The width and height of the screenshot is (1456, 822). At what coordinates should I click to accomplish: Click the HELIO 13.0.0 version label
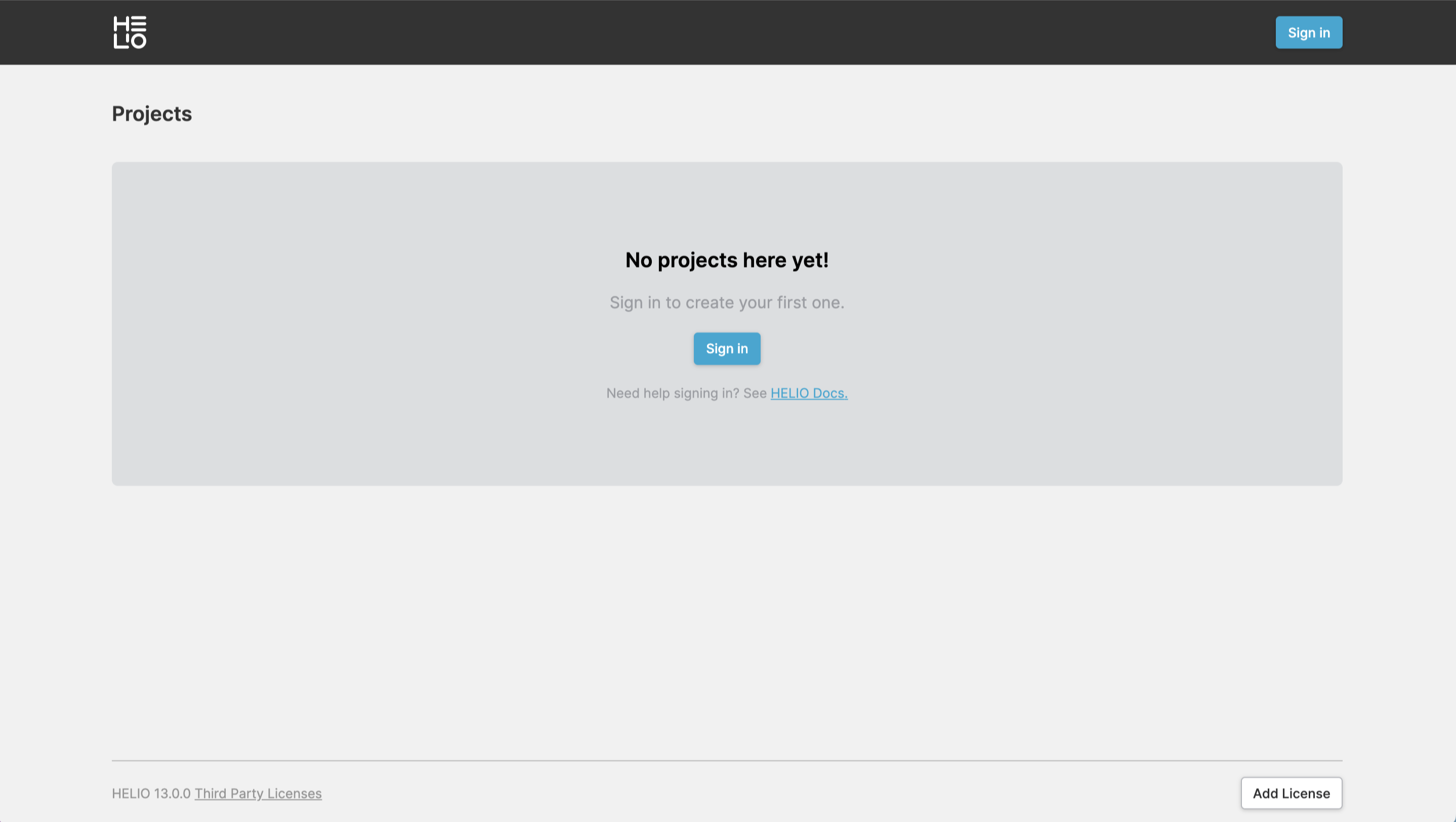[x=151, y=793]
